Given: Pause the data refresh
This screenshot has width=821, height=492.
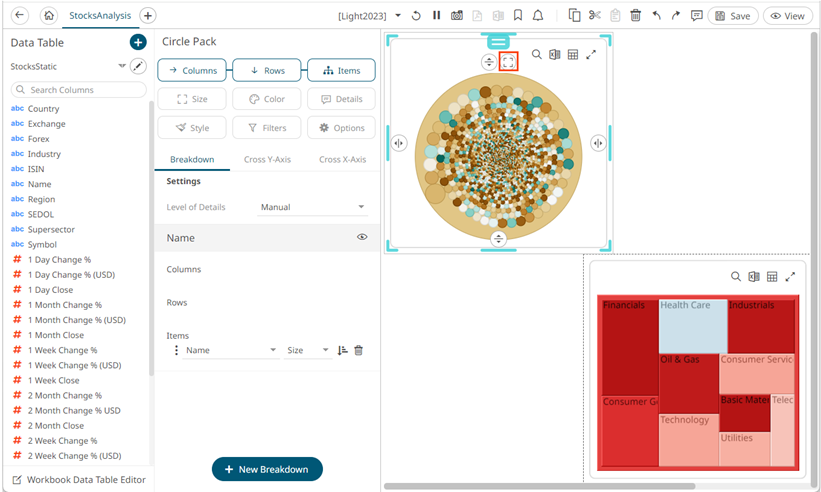Looking at the screenshot, I should pos(436,16).
